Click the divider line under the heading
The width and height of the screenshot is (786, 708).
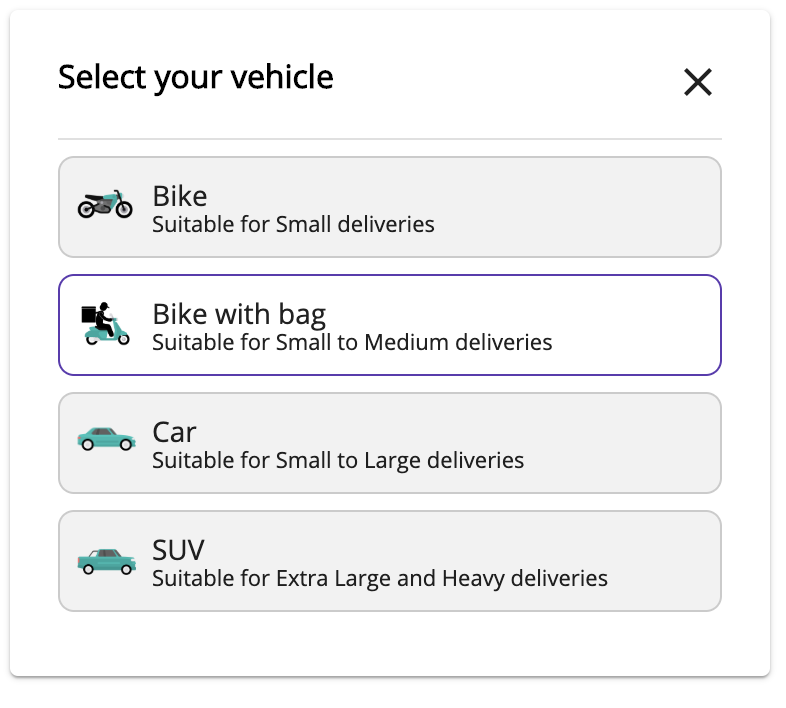click(x=389, y=138)
